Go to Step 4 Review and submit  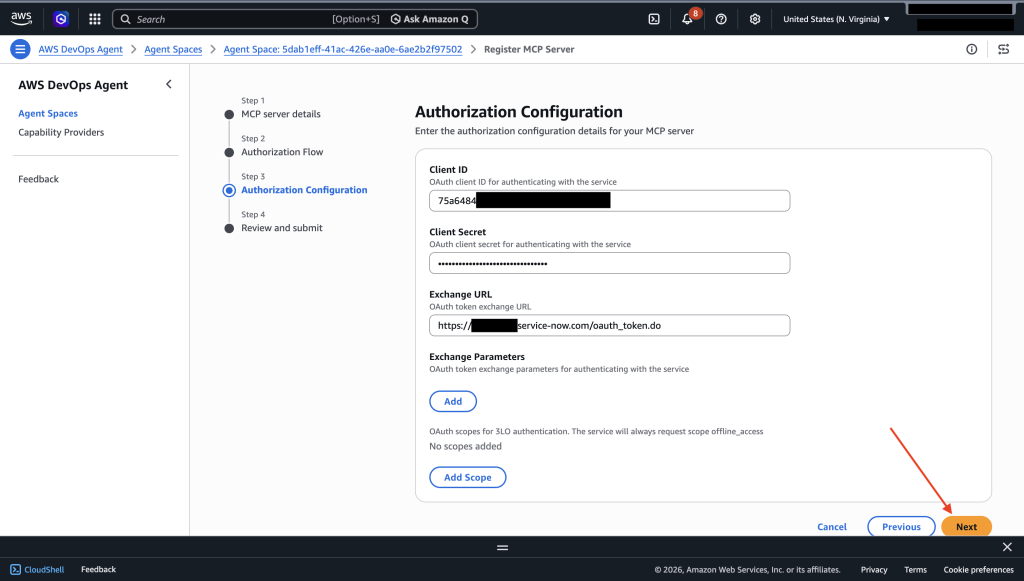click(281, 227)
